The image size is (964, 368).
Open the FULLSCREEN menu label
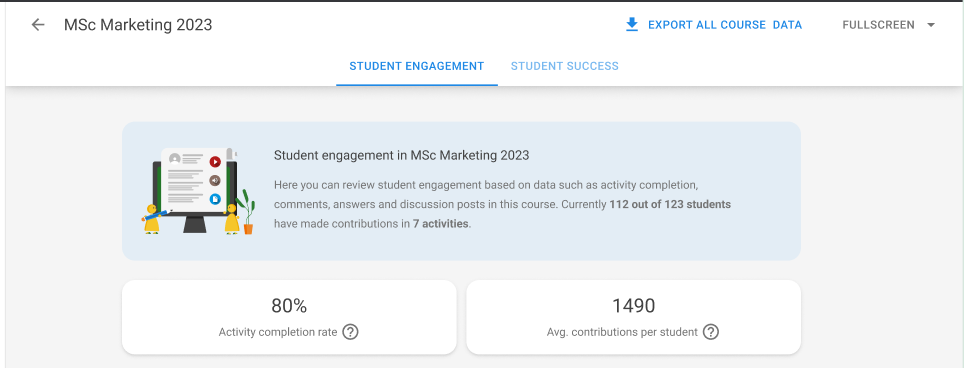click(x=879, y=25)
